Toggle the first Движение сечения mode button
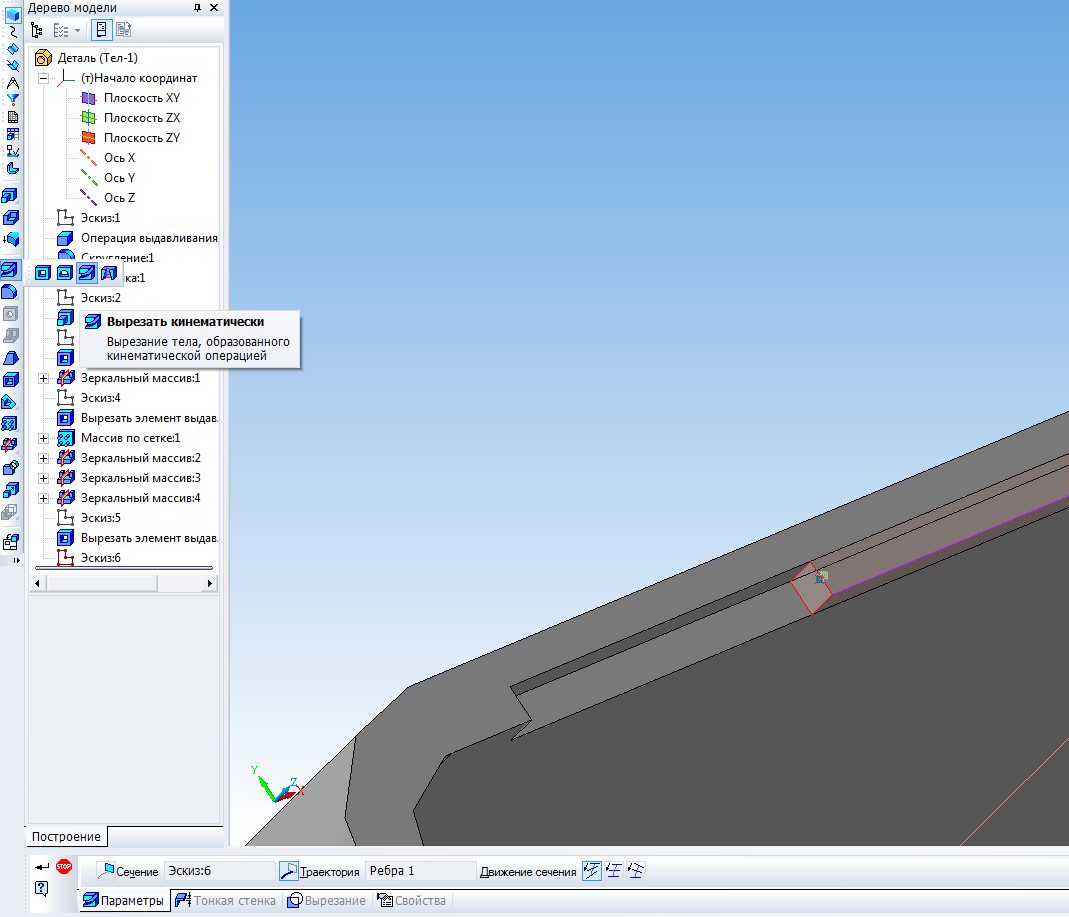 point(591,871)
